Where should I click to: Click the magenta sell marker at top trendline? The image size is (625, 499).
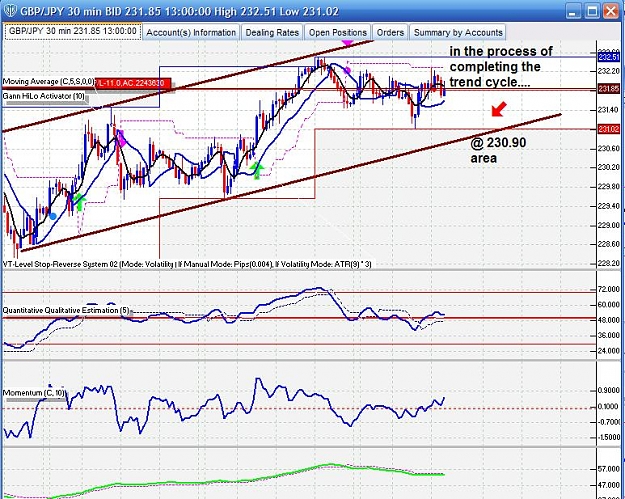coord(348,42)
